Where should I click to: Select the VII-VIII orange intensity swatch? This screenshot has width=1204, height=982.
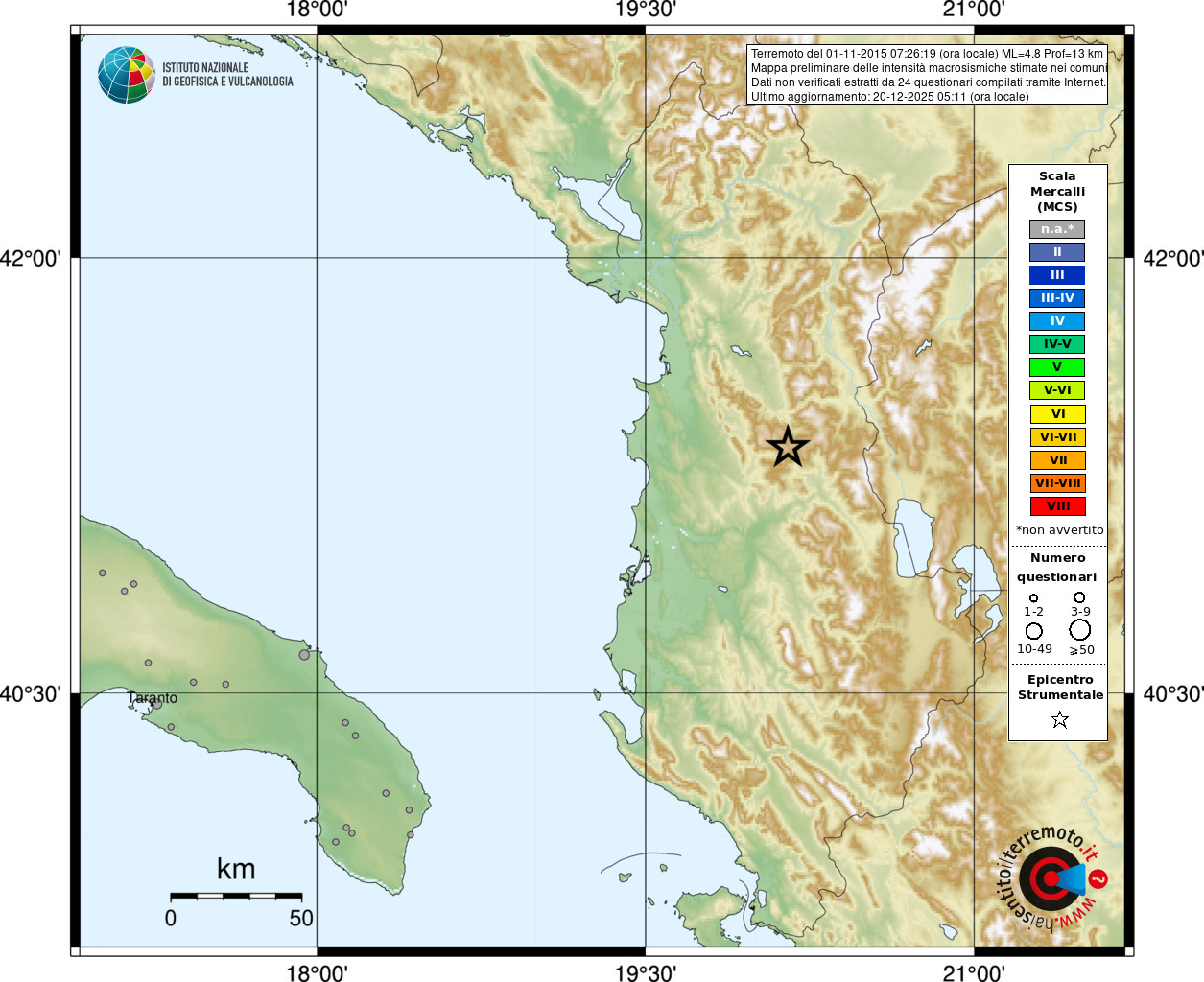coord(1057,483)
